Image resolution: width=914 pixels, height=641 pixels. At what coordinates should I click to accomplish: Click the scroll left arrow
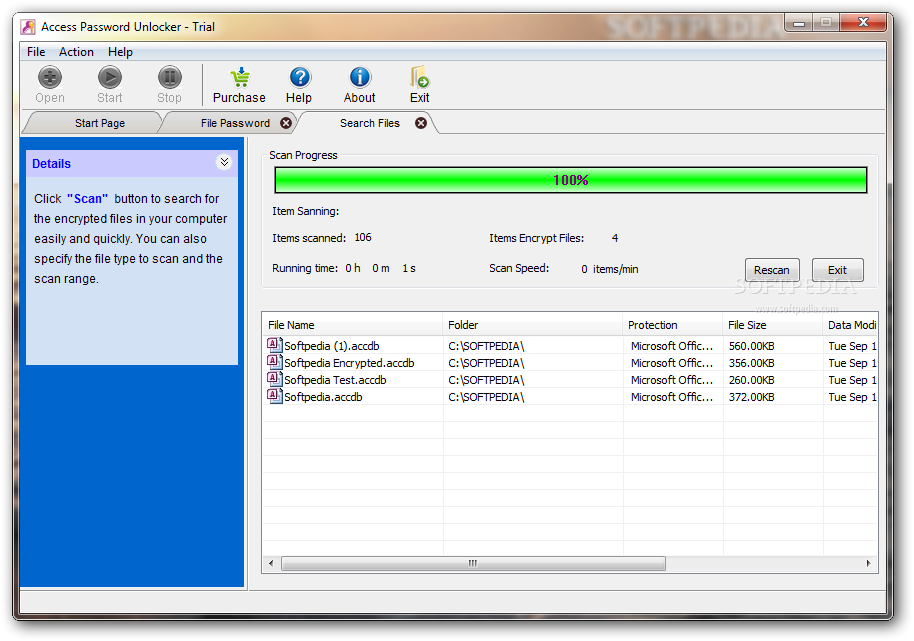[x=271, y=563]
